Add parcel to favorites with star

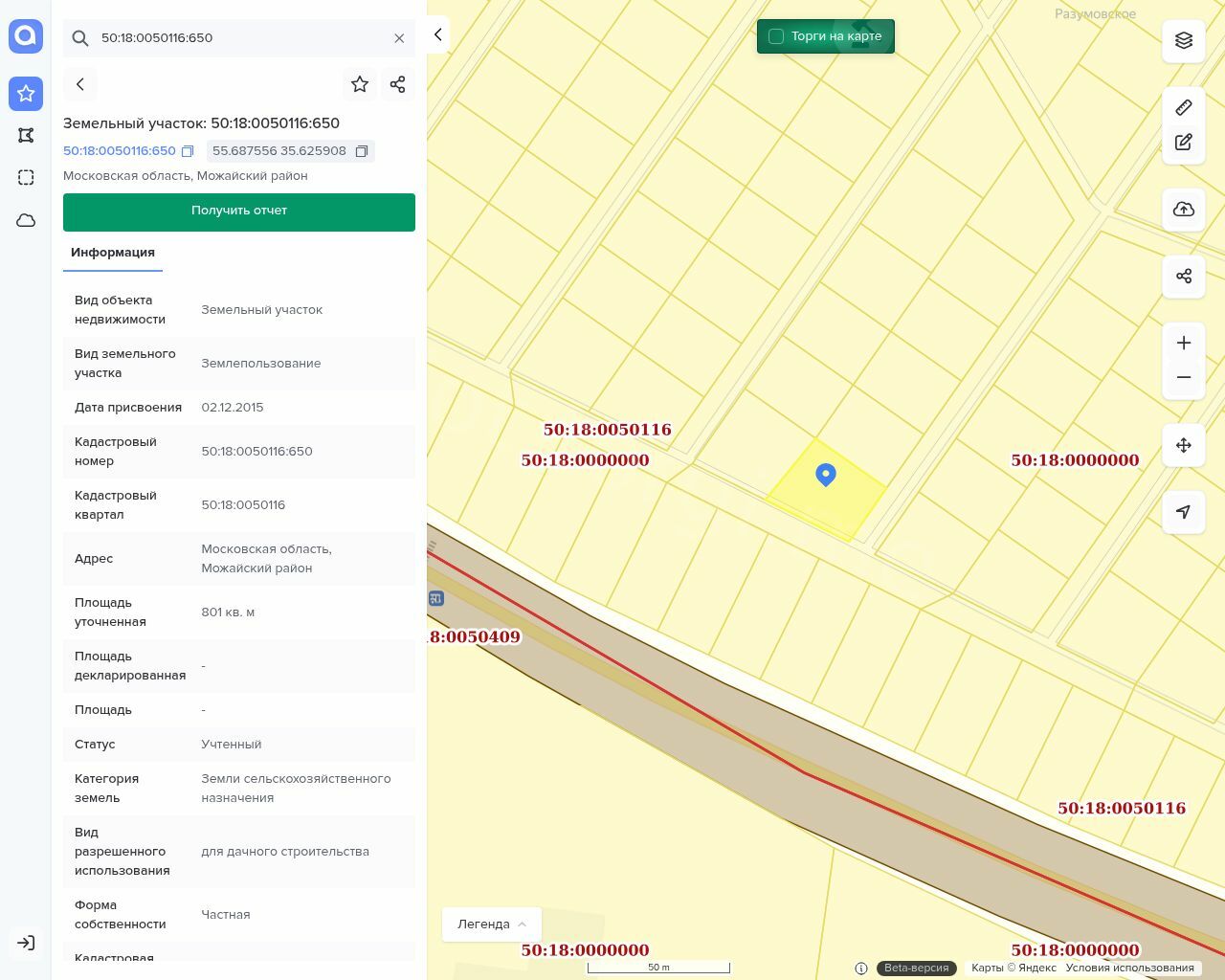click(360, 84)
